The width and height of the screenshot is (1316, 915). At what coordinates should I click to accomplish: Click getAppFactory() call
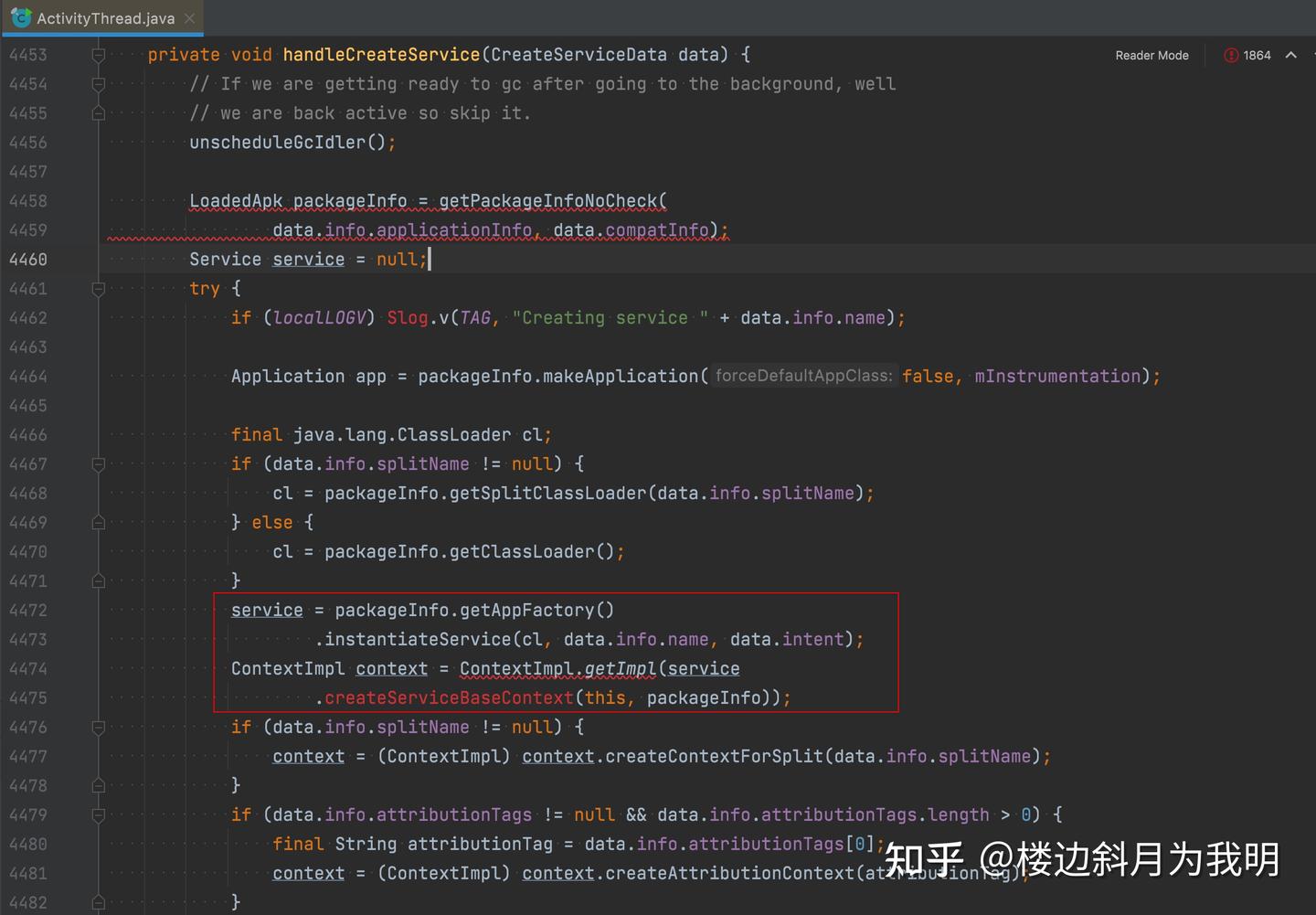(x=537, y=611)
